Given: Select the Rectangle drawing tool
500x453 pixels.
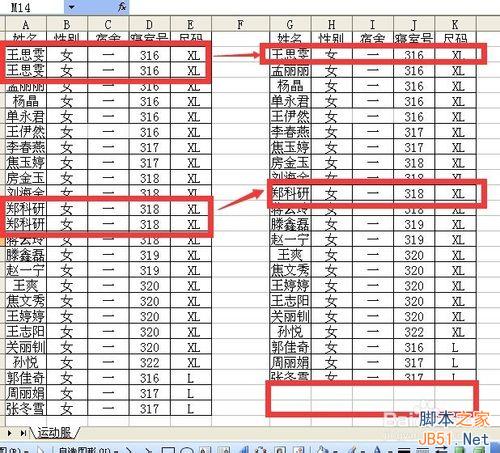Looking at the screenshot, I should pyautogui.click(x=169, y=450).
